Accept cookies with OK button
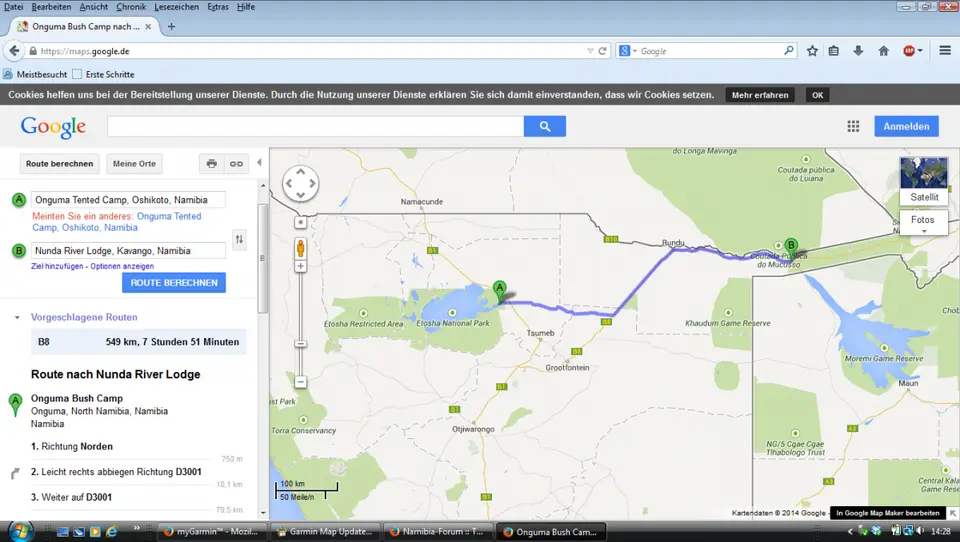This screenshot has height=542, width=960. click(x=817, y=95)
